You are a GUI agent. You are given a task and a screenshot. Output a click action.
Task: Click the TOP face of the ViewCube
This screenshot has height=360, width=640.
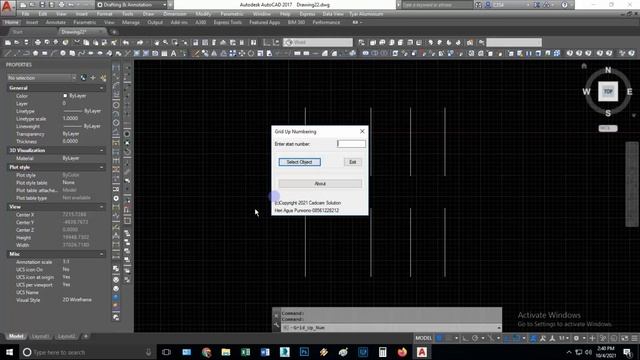pyautogui.click(x=608, y=91)
